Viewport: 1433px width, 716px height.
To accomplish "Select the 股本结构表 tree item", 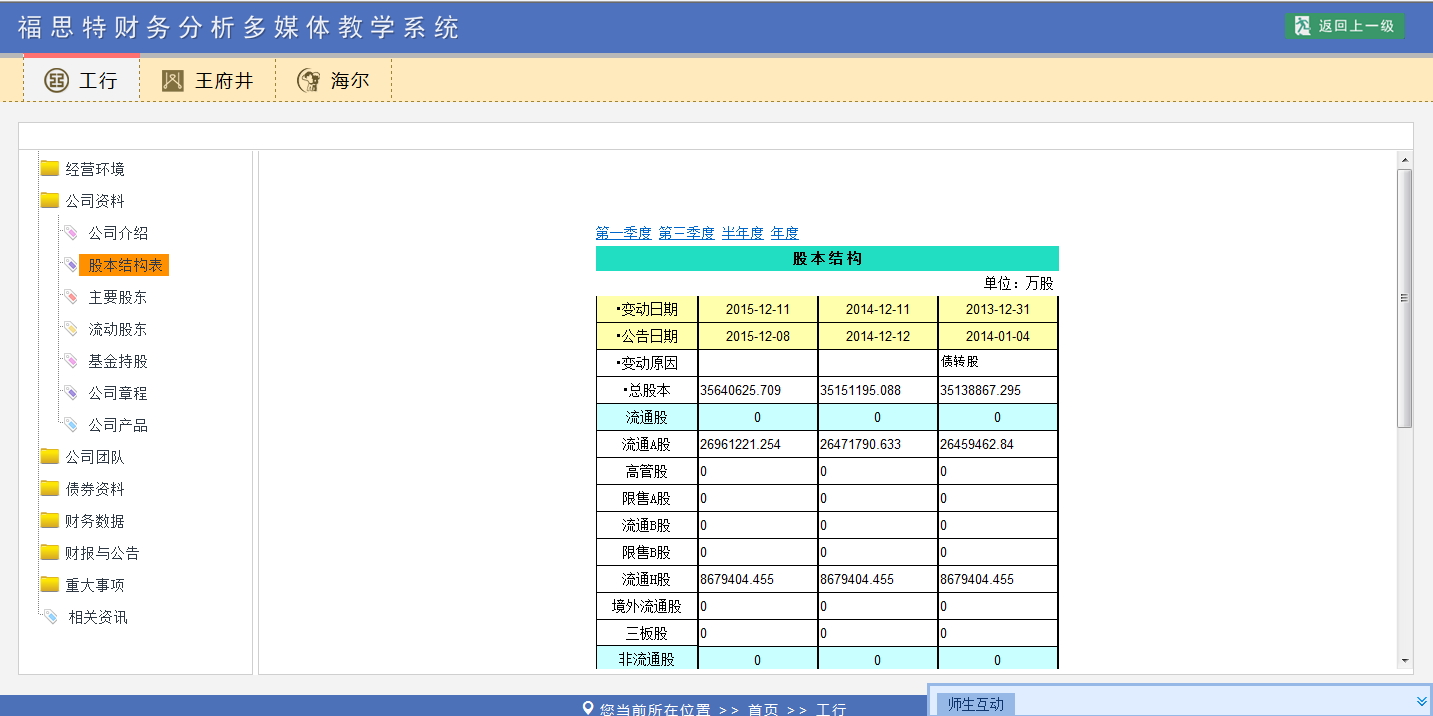I will pos(125,265).
